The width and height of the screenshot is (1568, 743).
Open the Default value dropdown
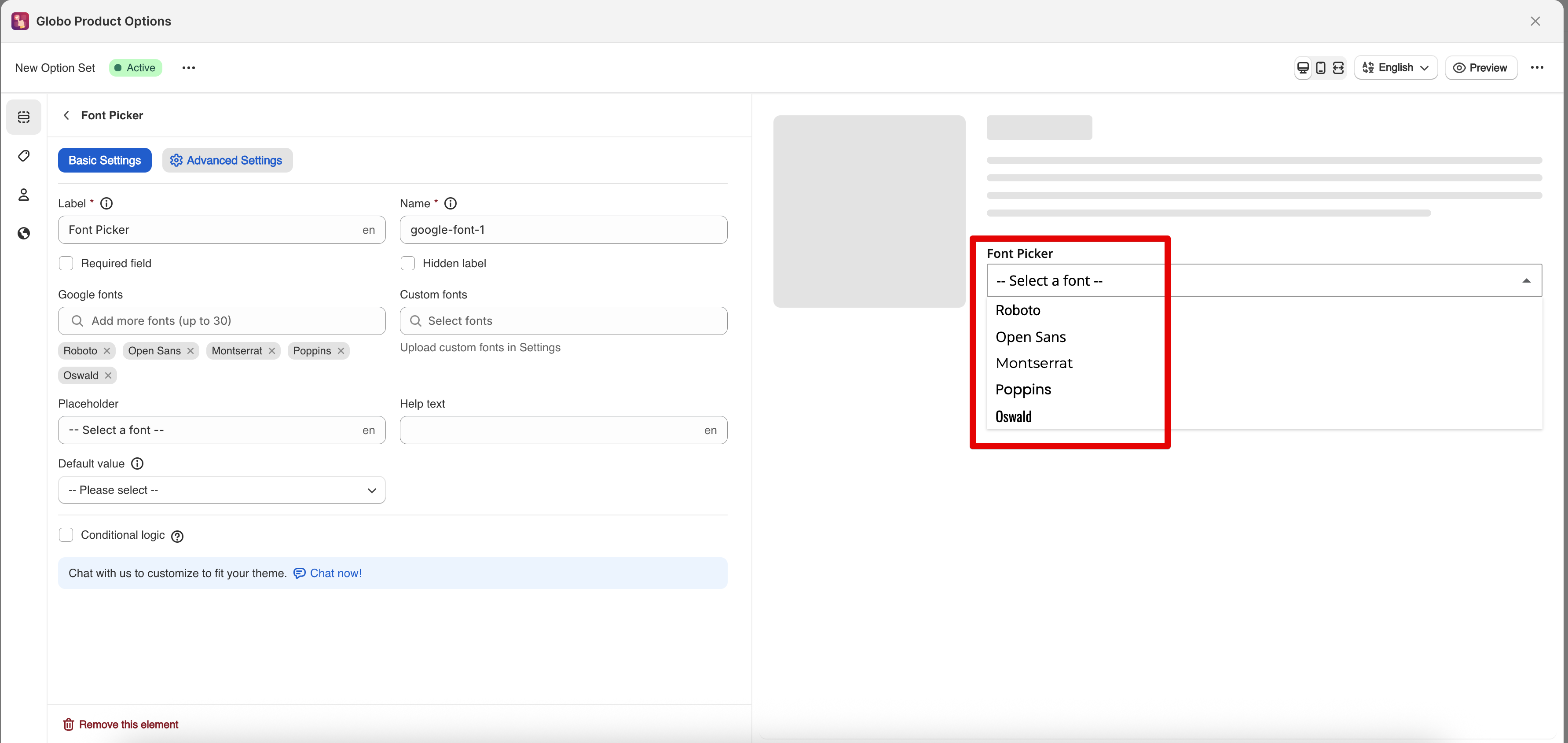[x=222, y=490]
